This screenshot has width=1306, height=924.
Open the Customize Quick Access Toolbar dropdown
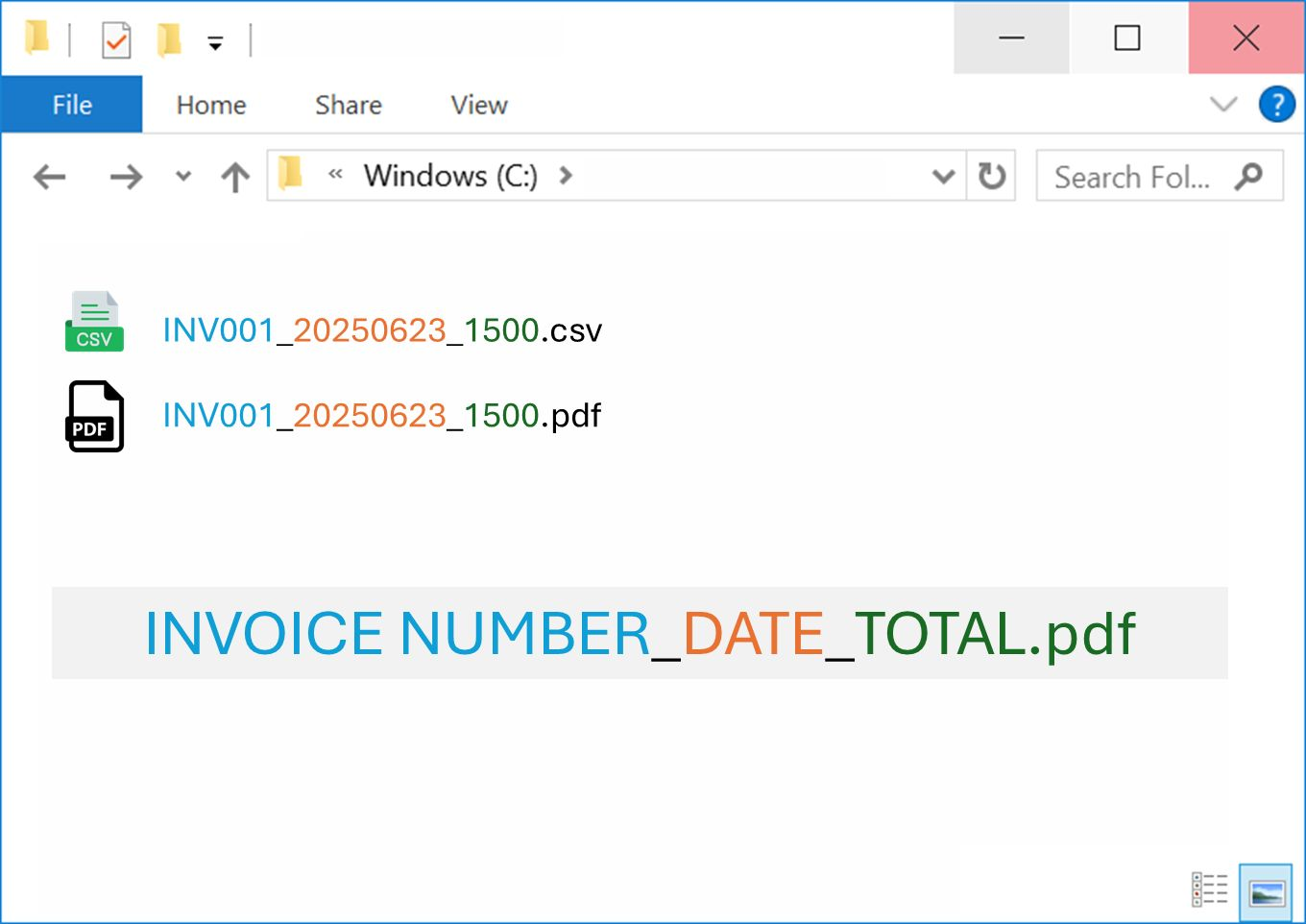(x=215, y=43)
